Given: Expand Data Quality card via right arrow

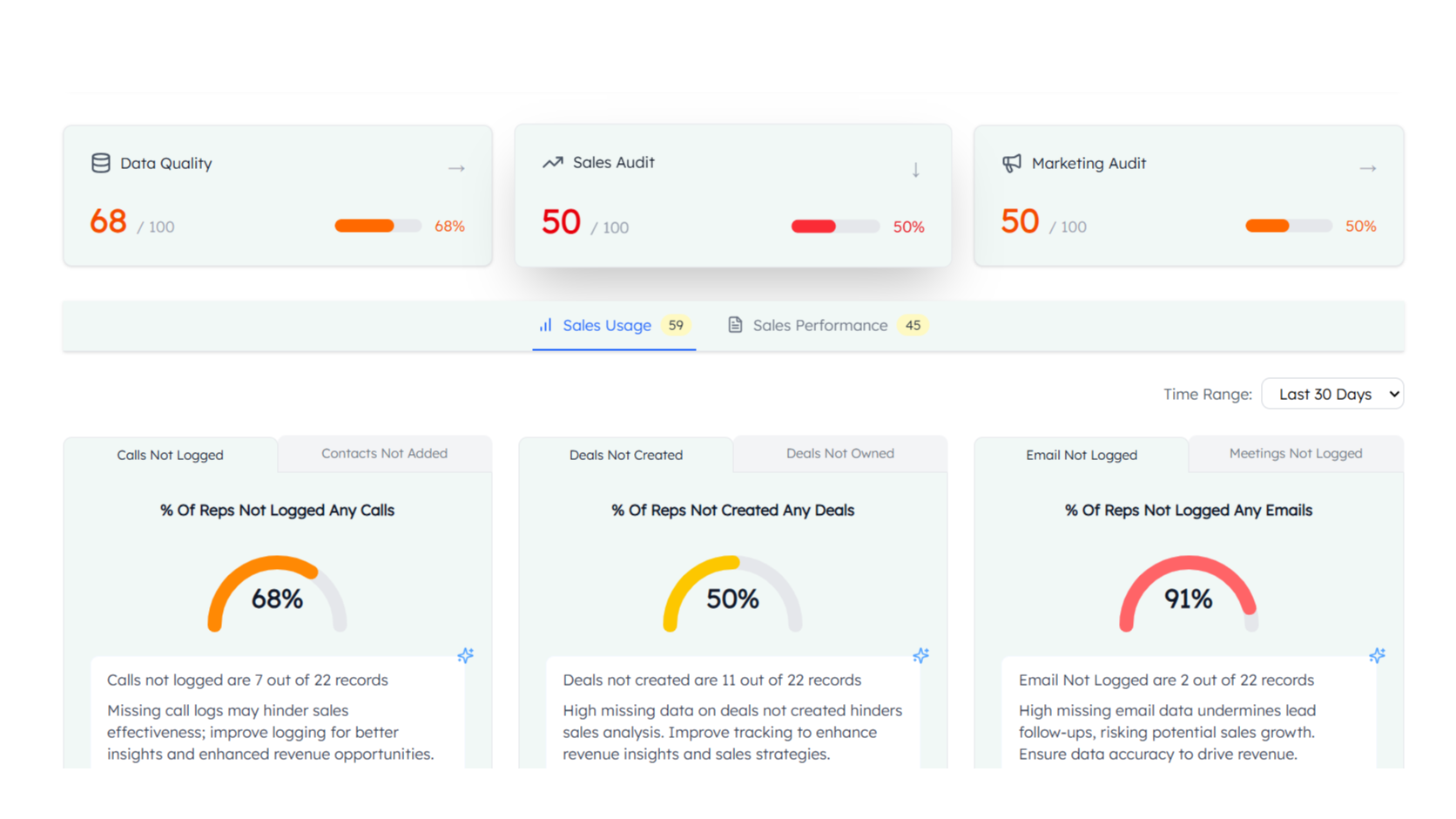Looking at the screenshot, I should [x=456, y=168].
